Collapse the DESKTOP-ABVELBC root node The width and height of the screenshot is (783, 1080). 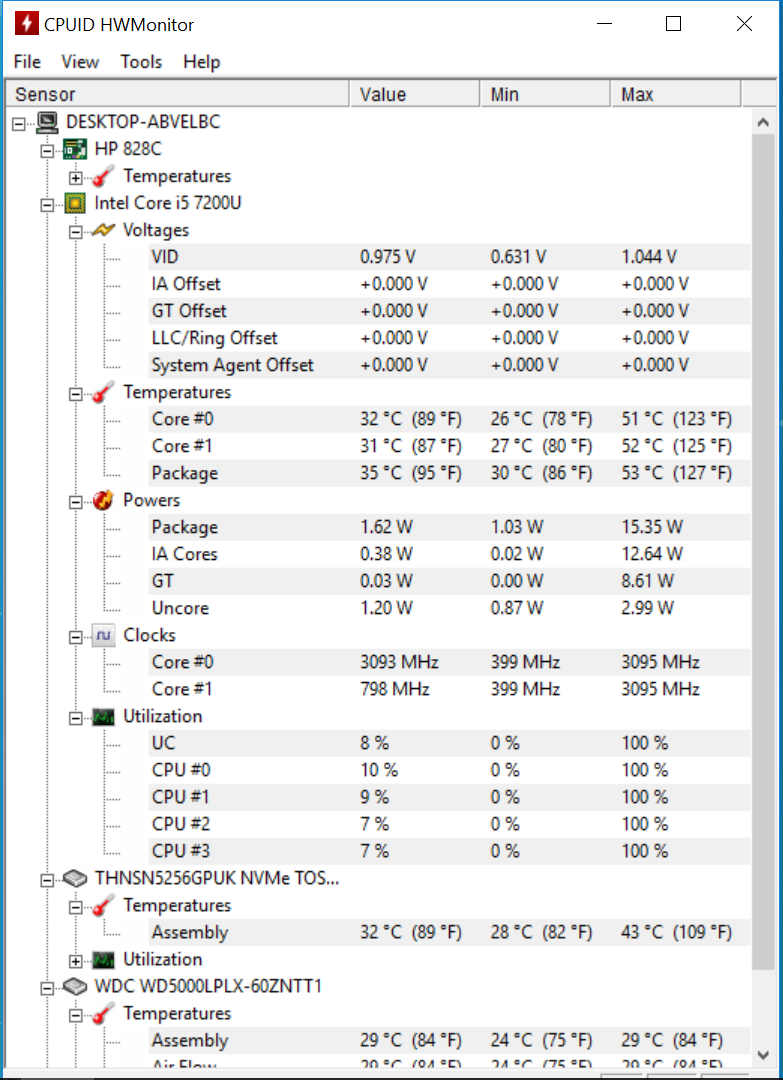pos(19,124)
